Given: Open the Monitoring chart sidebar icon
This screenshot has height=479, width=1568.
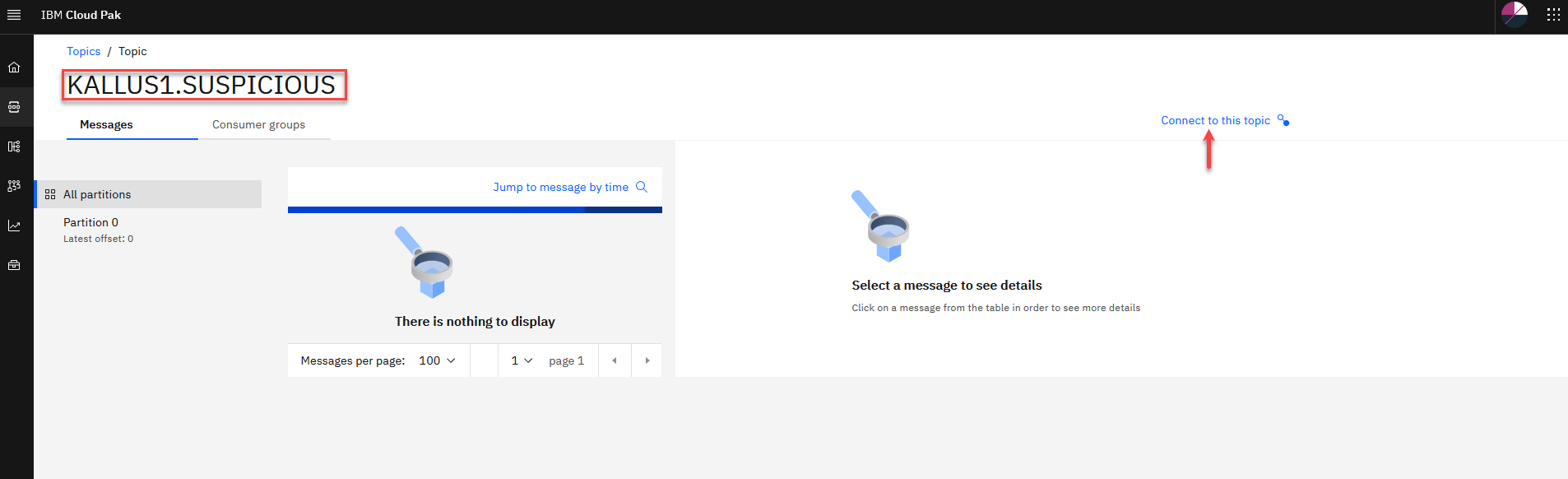Looking at the screenshot, I should [x=14, y=226].
